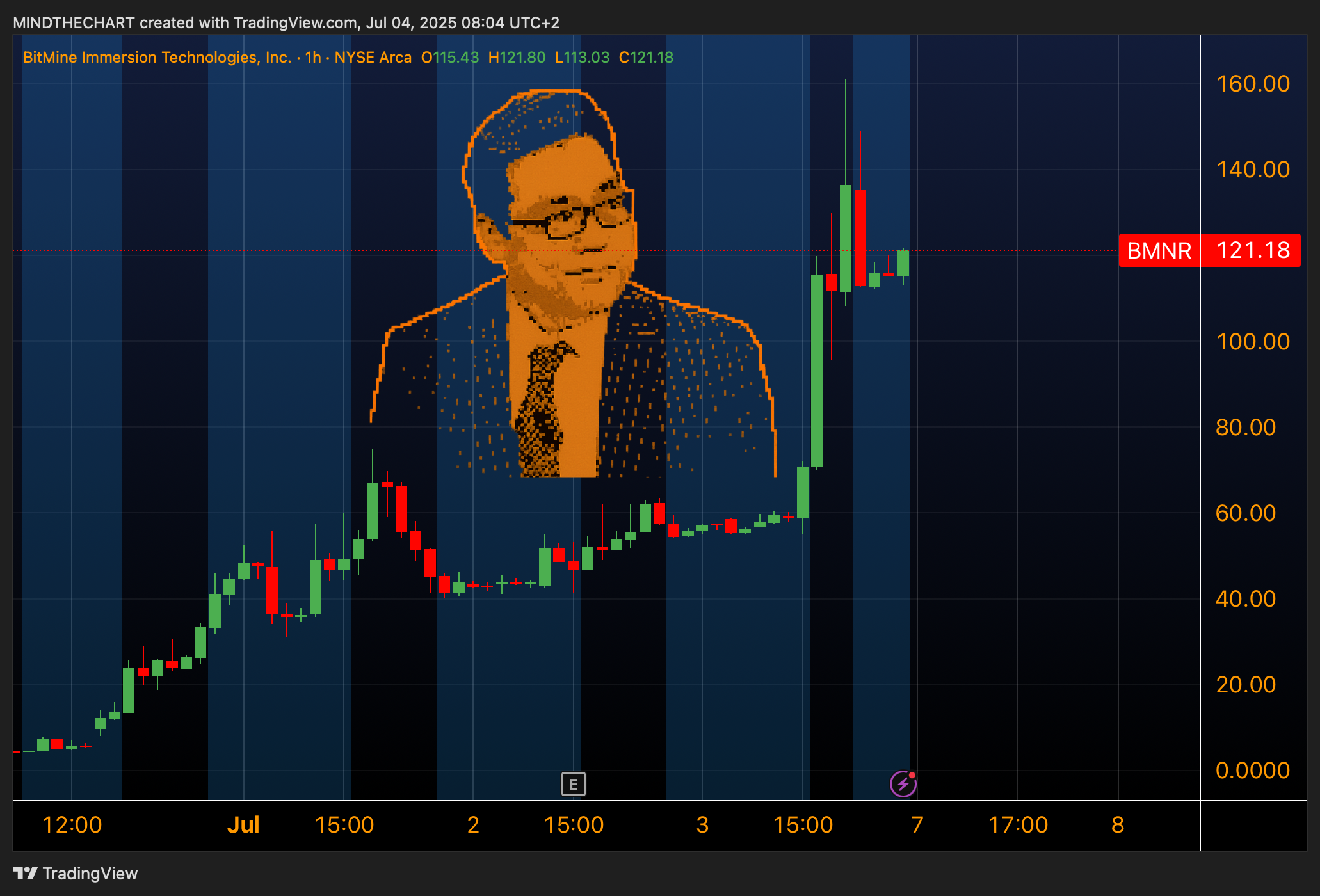Click the purple lightning bolt event icon

pyautogui.click(x=903, y=783)
